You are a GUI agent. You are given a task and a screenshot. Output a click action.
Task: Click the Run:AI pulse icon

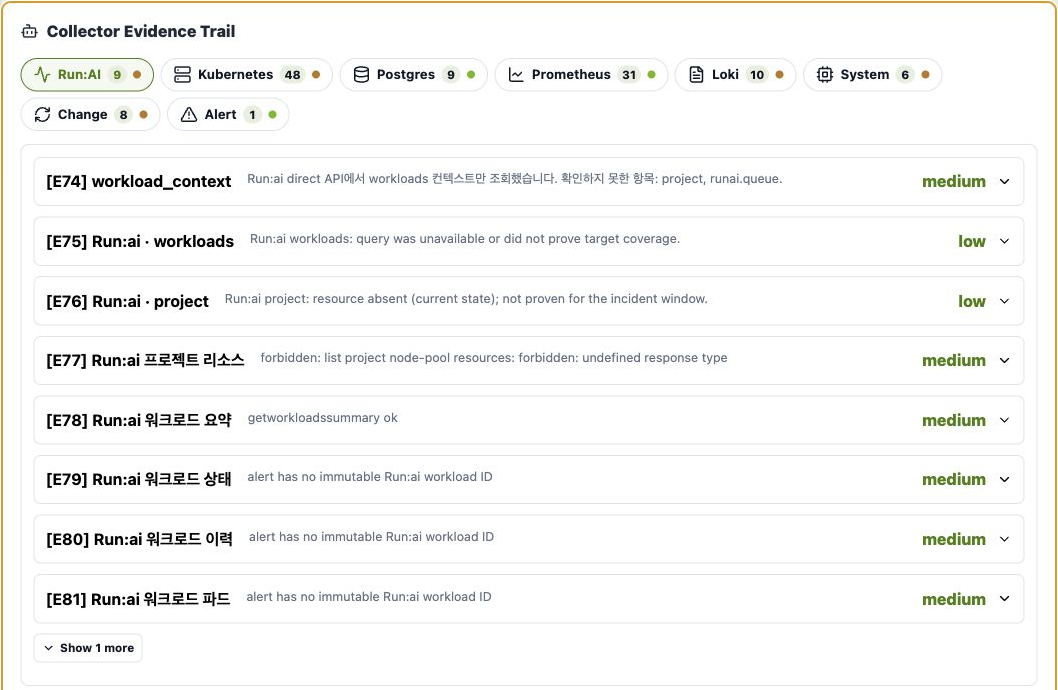43,74
